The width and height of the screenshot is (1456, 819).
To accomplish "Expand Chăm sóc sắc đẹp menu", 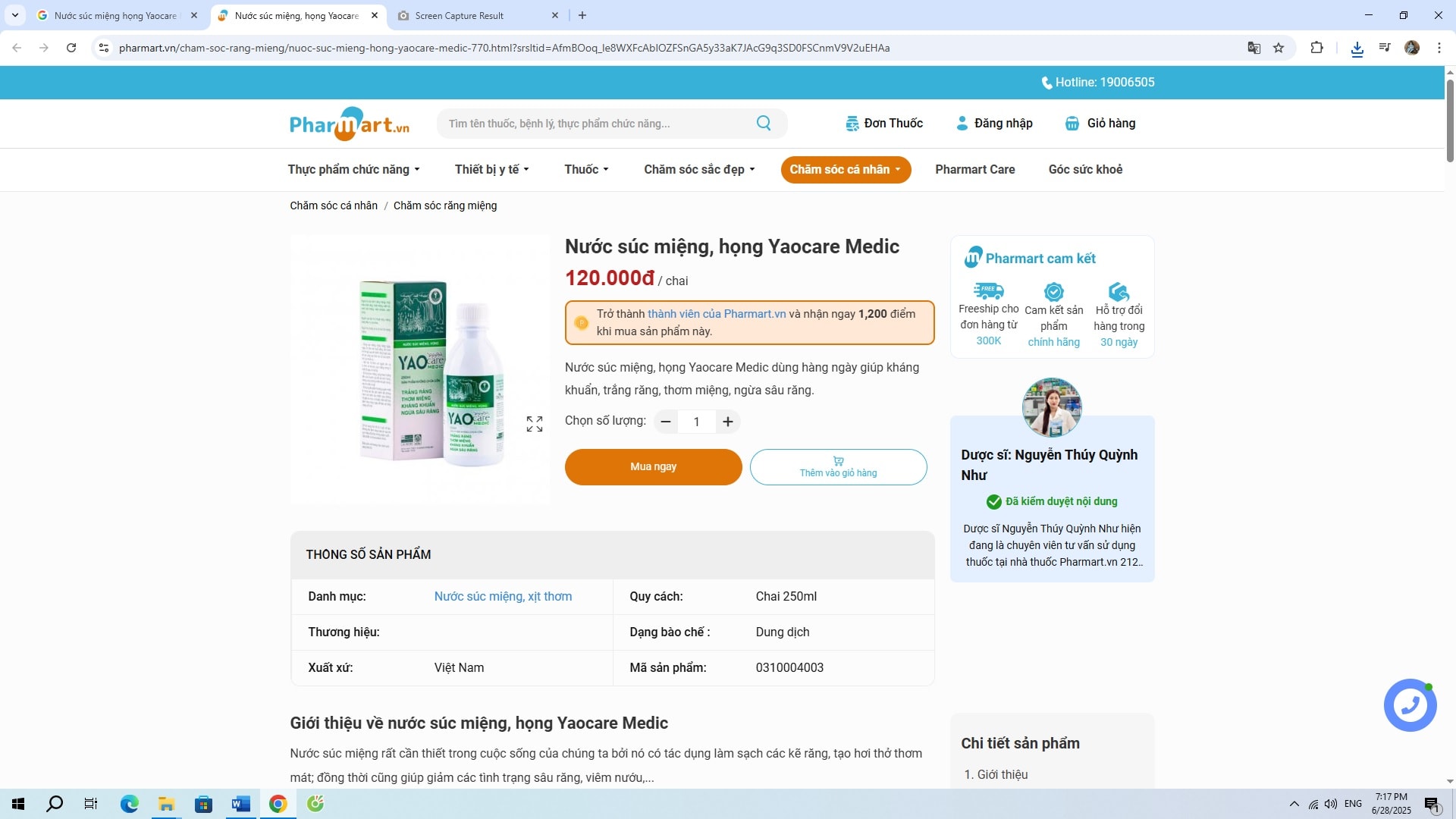I will [x=699, y=169].
